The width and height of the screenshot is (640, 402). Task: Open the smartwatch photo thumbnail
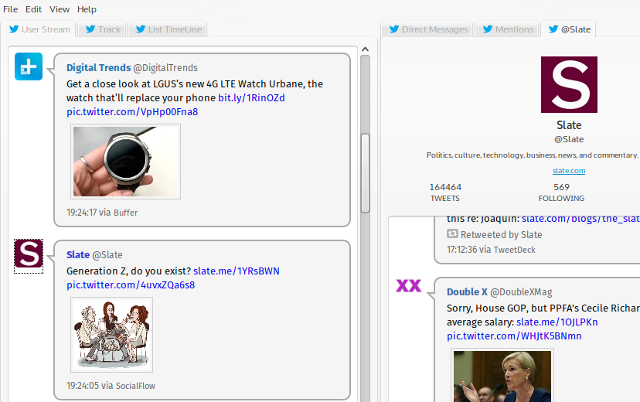pyautogui.click(x=126, y=162)
